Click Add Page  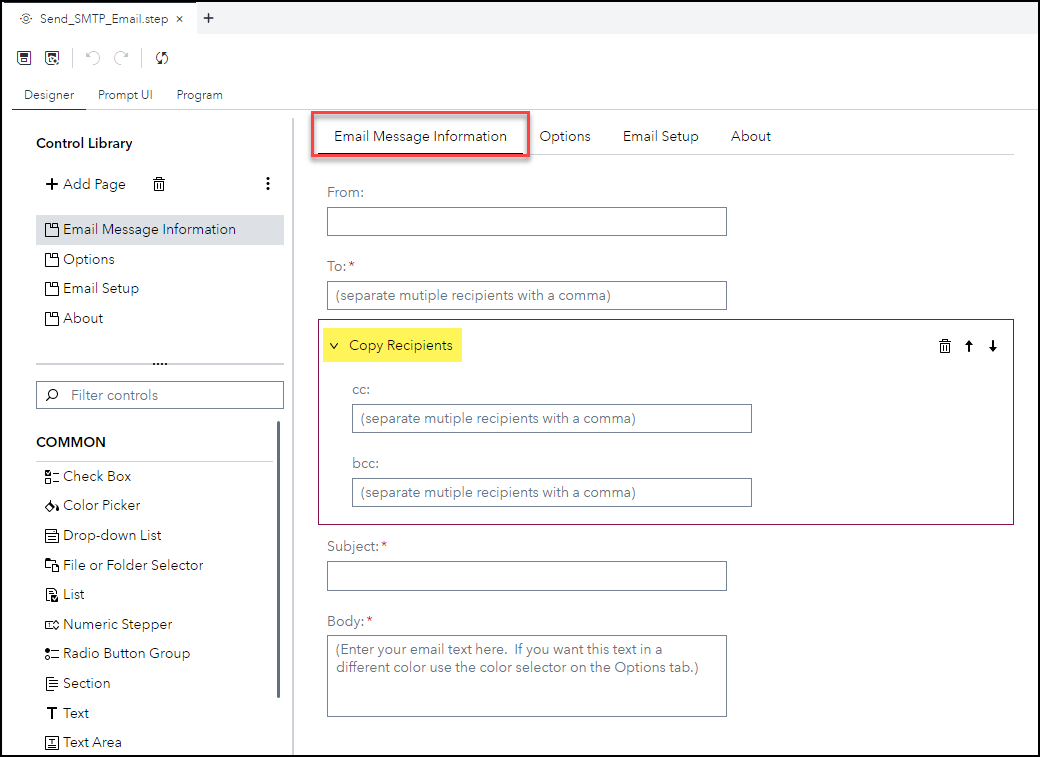tap(87, 183)
